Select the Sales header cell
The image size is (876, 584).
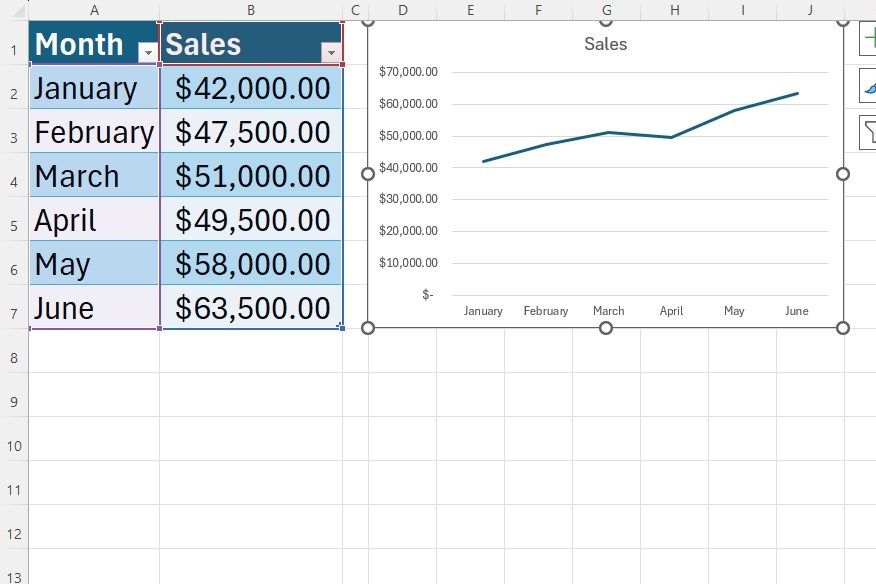click(x=251, y=43)
